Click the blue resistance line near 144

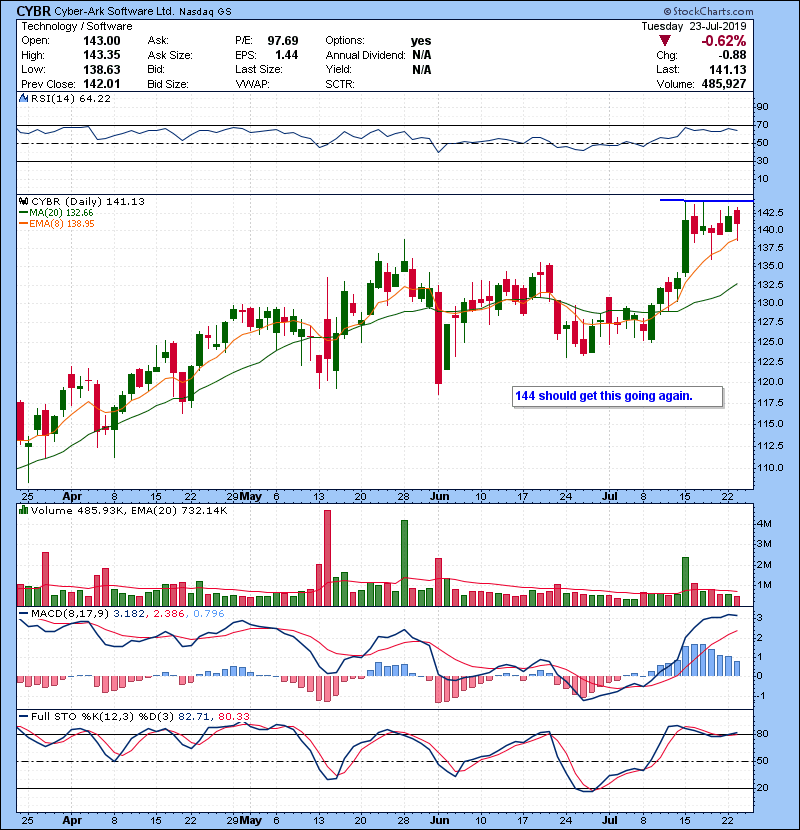coord(706,200)
